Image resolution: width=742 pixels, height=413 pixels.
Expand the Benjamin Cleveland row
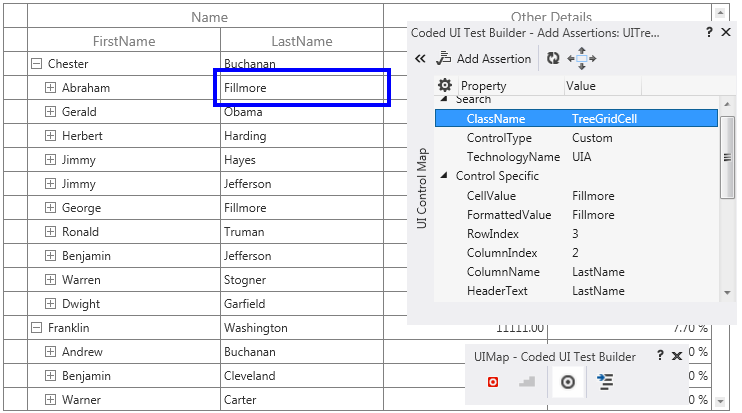click(x=50, y=376)
